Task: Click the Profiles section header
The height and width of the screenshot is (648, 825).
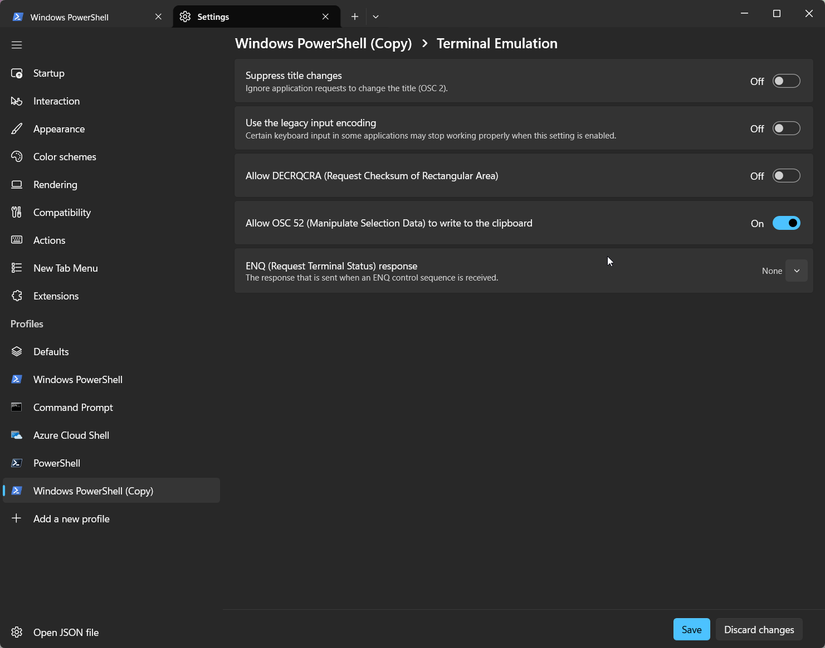Action: [27, 324]
